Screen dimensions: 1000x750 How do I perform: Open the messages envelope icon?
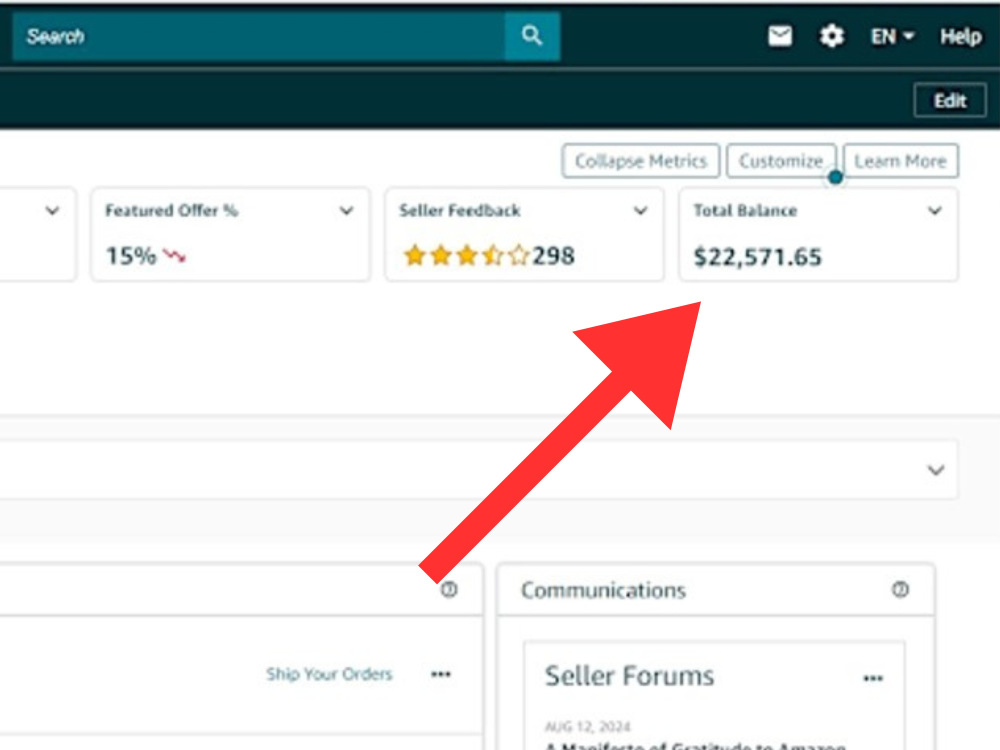780,36
